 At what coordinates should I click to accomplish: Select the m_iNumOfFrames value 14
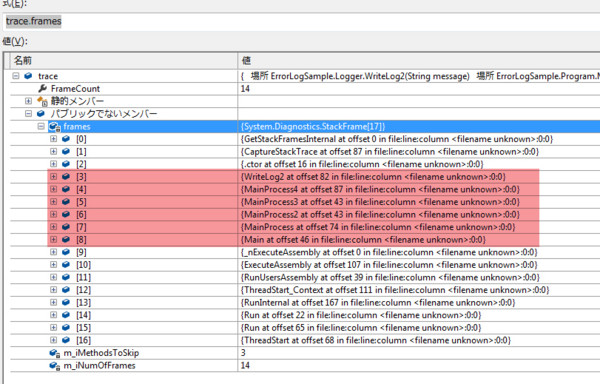click(x=245, y=365)
